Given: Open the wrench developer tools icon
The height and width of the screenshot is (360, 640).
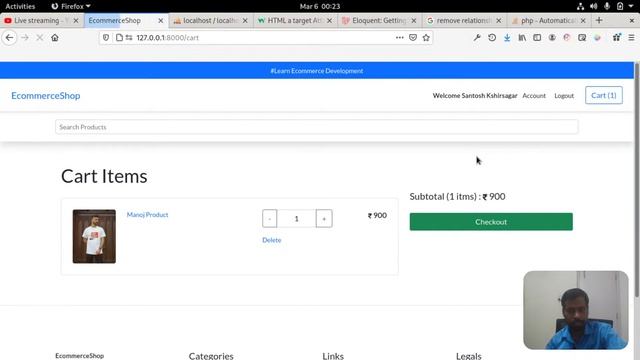Looking at the screenshot, I should coord(477,38).
